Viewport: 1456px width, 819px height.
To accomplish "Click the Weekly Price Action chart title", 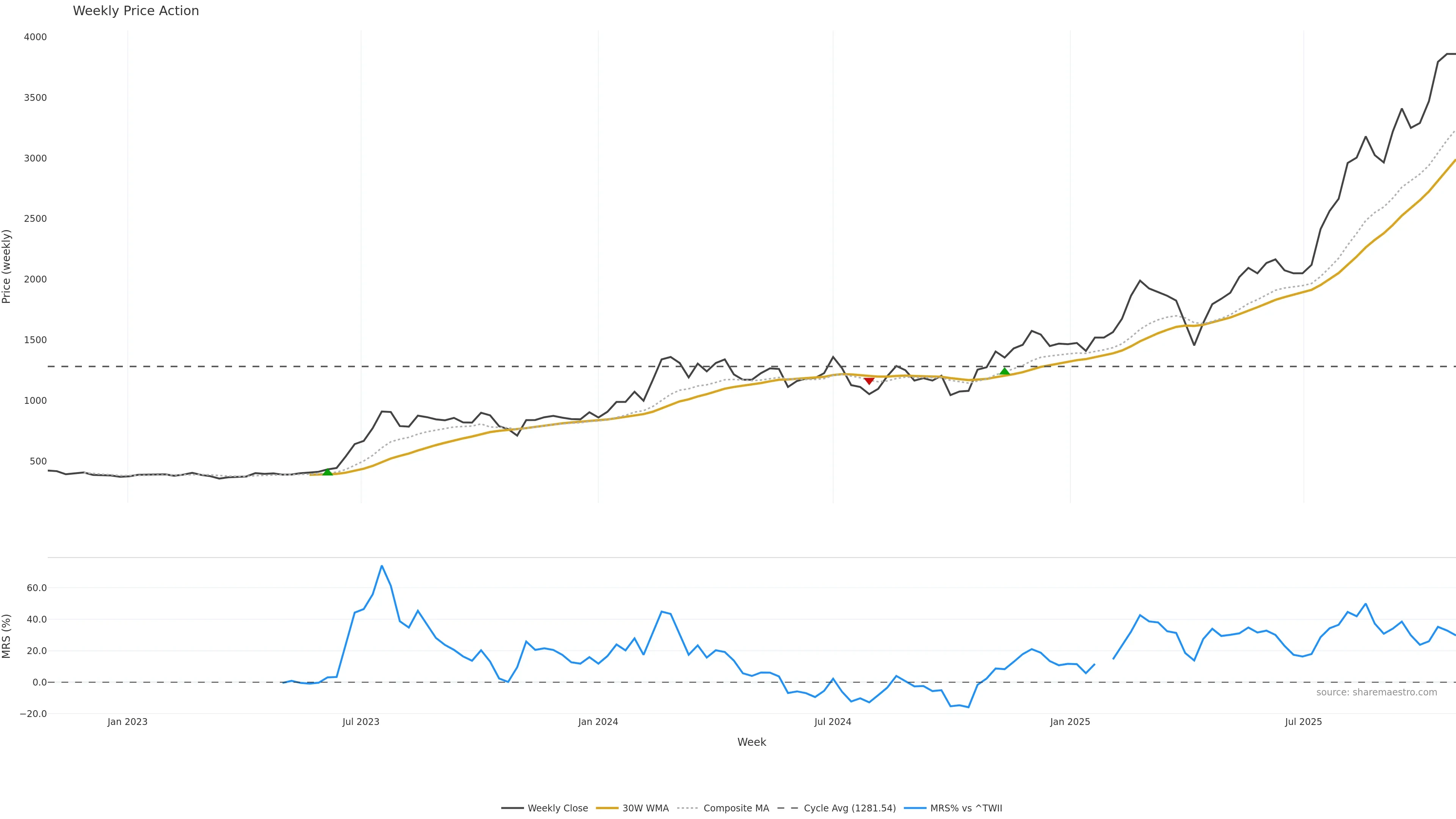I will [136, 11].
